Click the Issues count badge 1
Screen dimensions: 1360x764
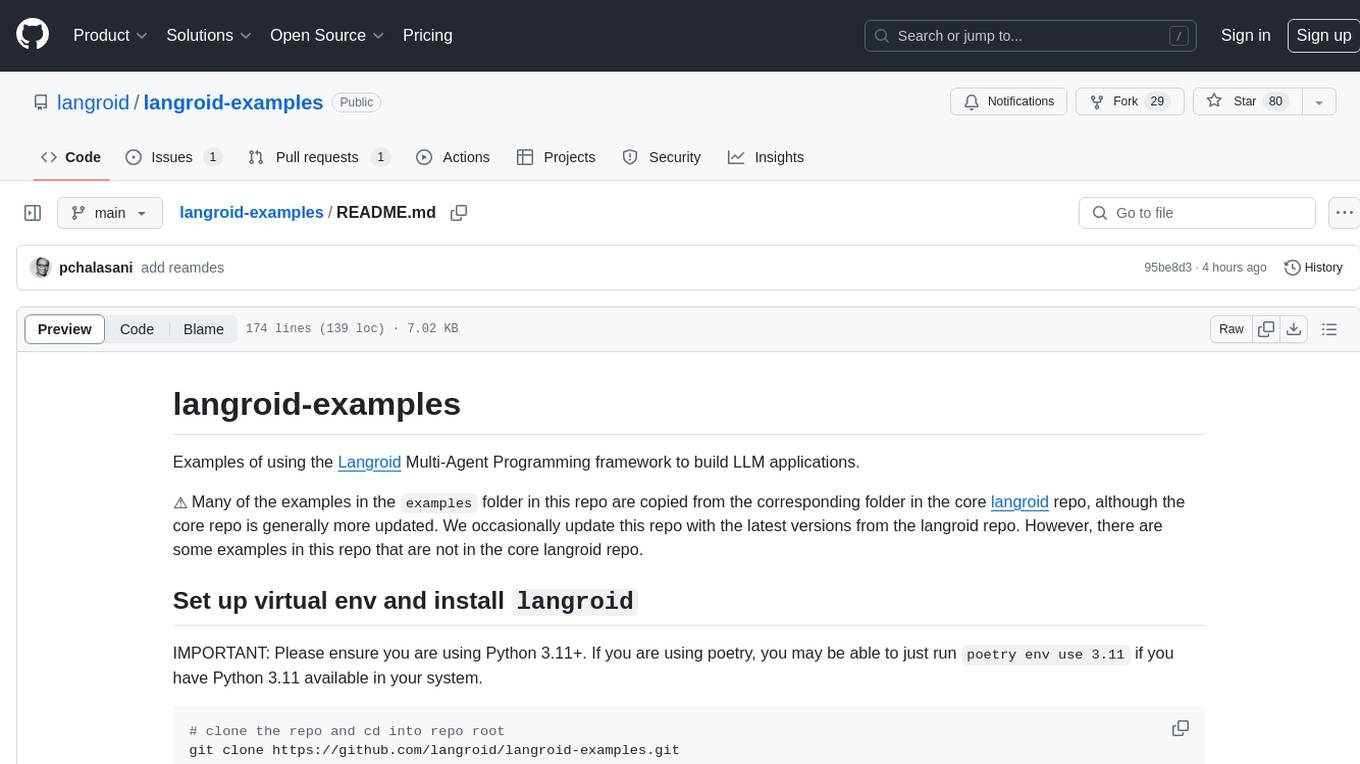212,157
